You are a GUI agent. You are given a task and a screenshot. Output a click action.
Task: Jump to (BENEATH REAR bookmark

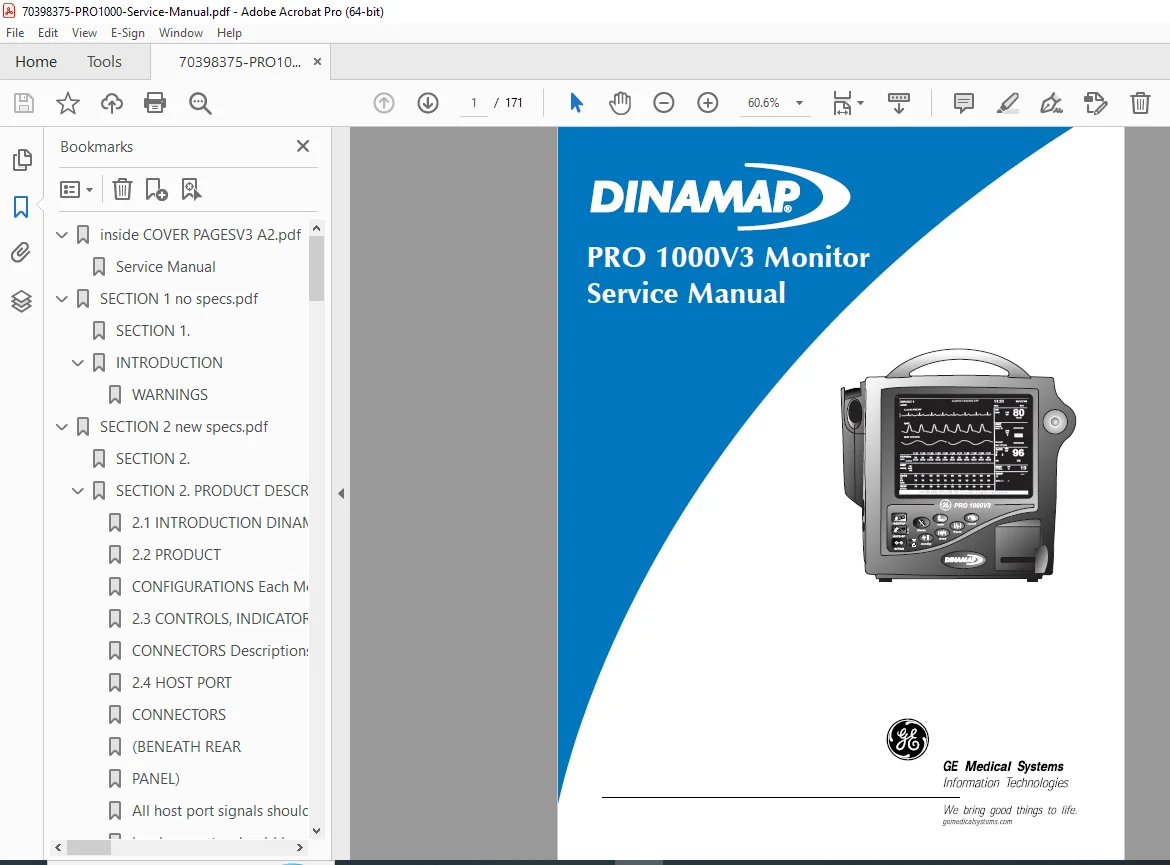tap(186, 747)
